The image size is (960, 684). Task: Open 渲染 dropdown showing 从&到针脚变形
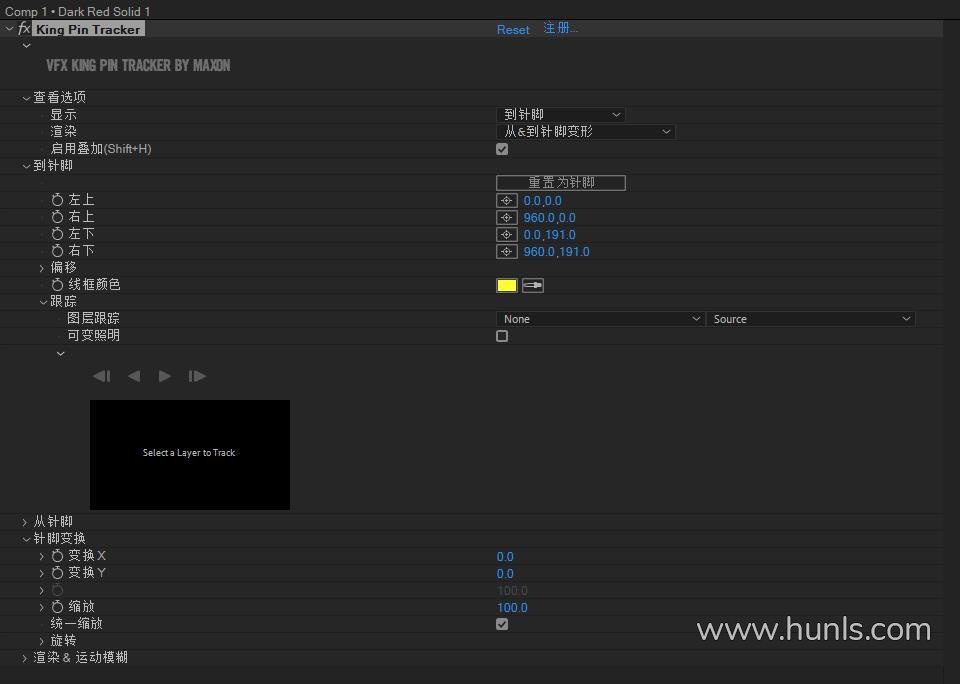[585, 132]
